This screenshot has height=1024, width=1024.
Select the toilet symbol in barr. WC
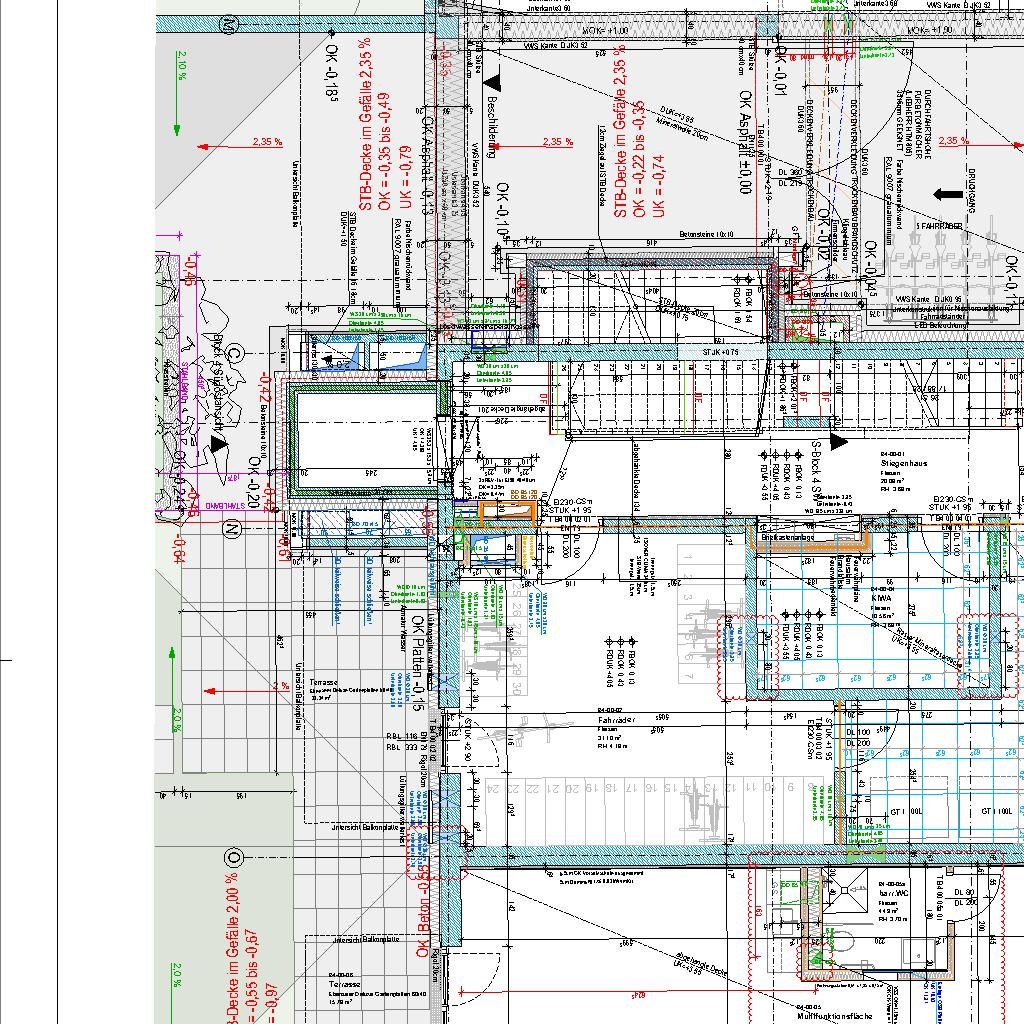point(843,938)
